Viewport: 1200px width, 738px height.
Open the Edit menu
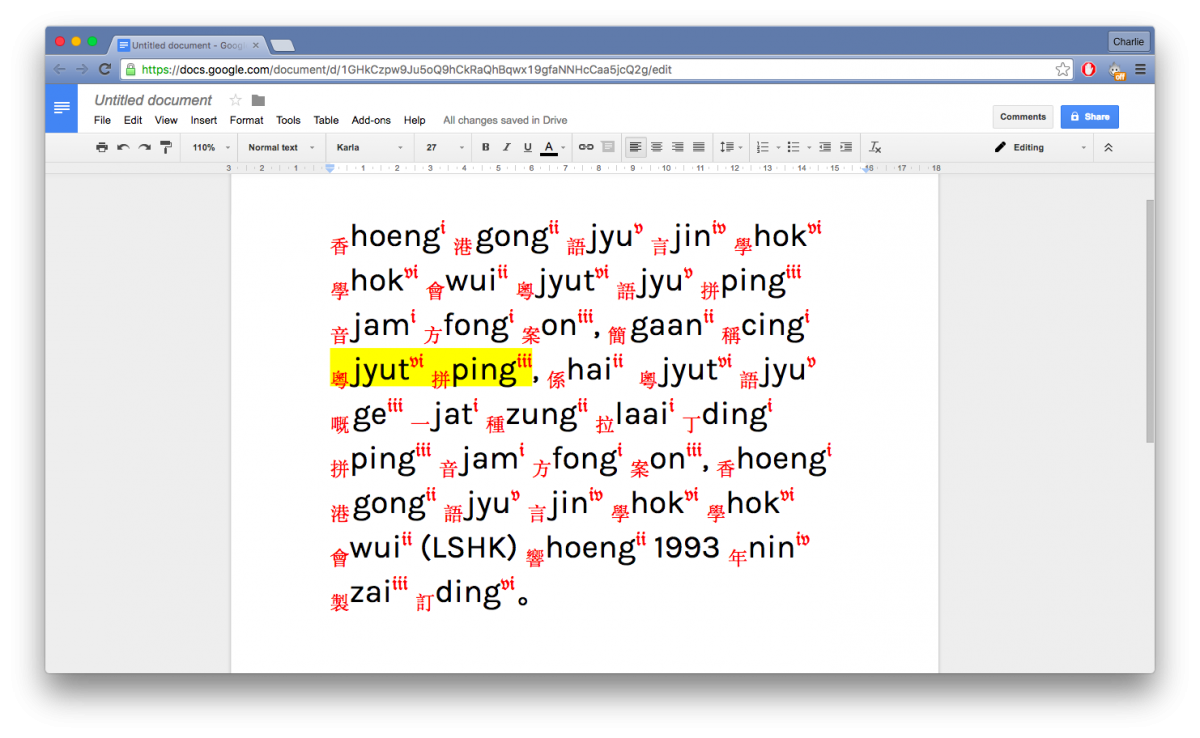click(133, 120)
